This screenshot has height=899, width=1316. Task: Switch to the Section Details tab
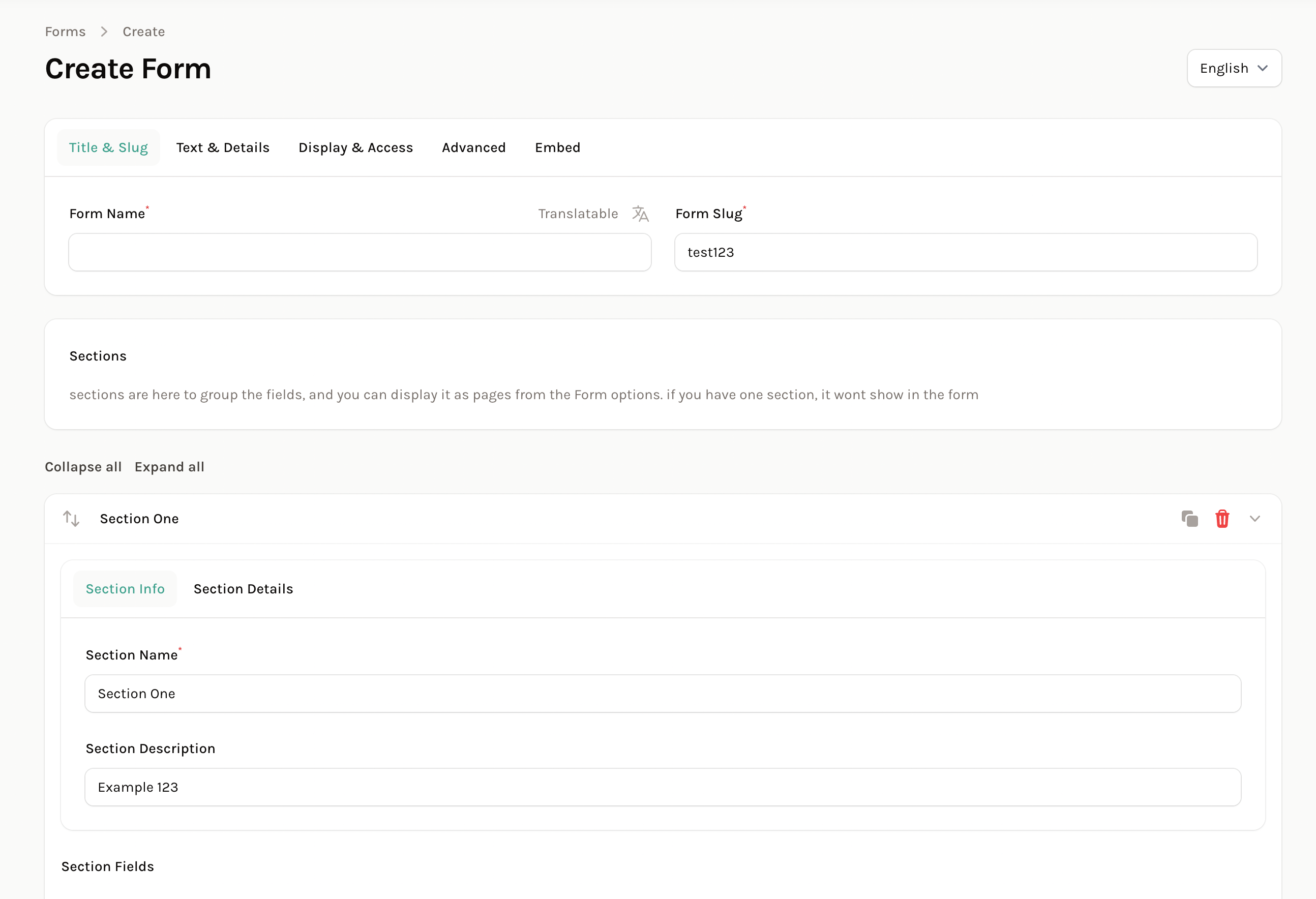[x=244, y=589]
